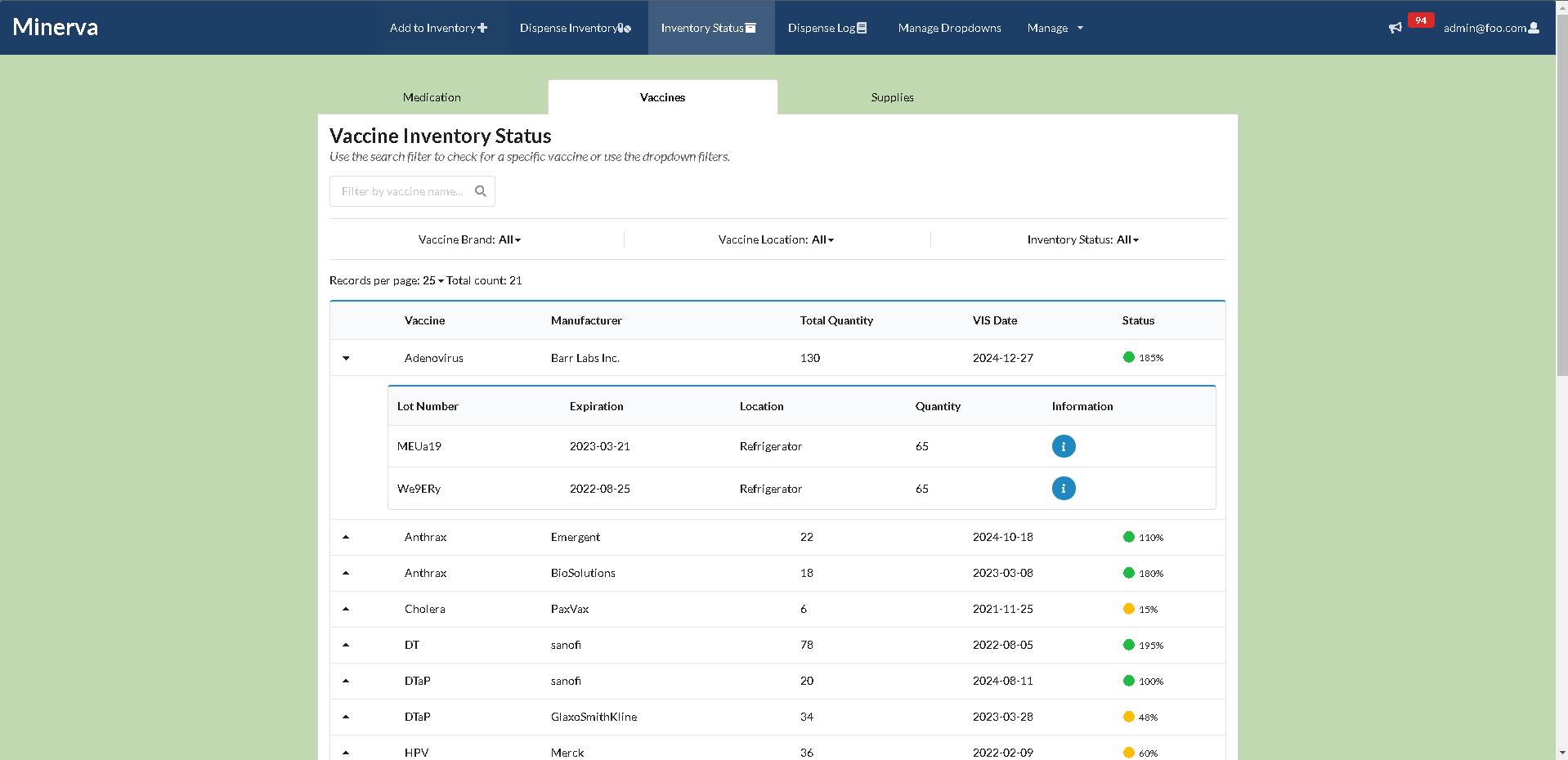Click the Total Quantity column header
Screen dimensions: 1568x760
pos(836,320)
